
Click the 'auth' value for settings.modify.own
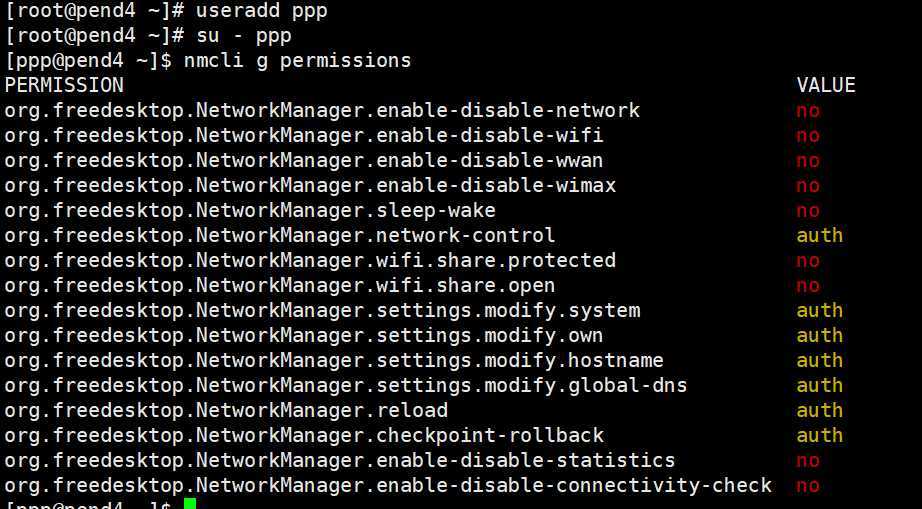pyautogui.click(x=820, y=335)
